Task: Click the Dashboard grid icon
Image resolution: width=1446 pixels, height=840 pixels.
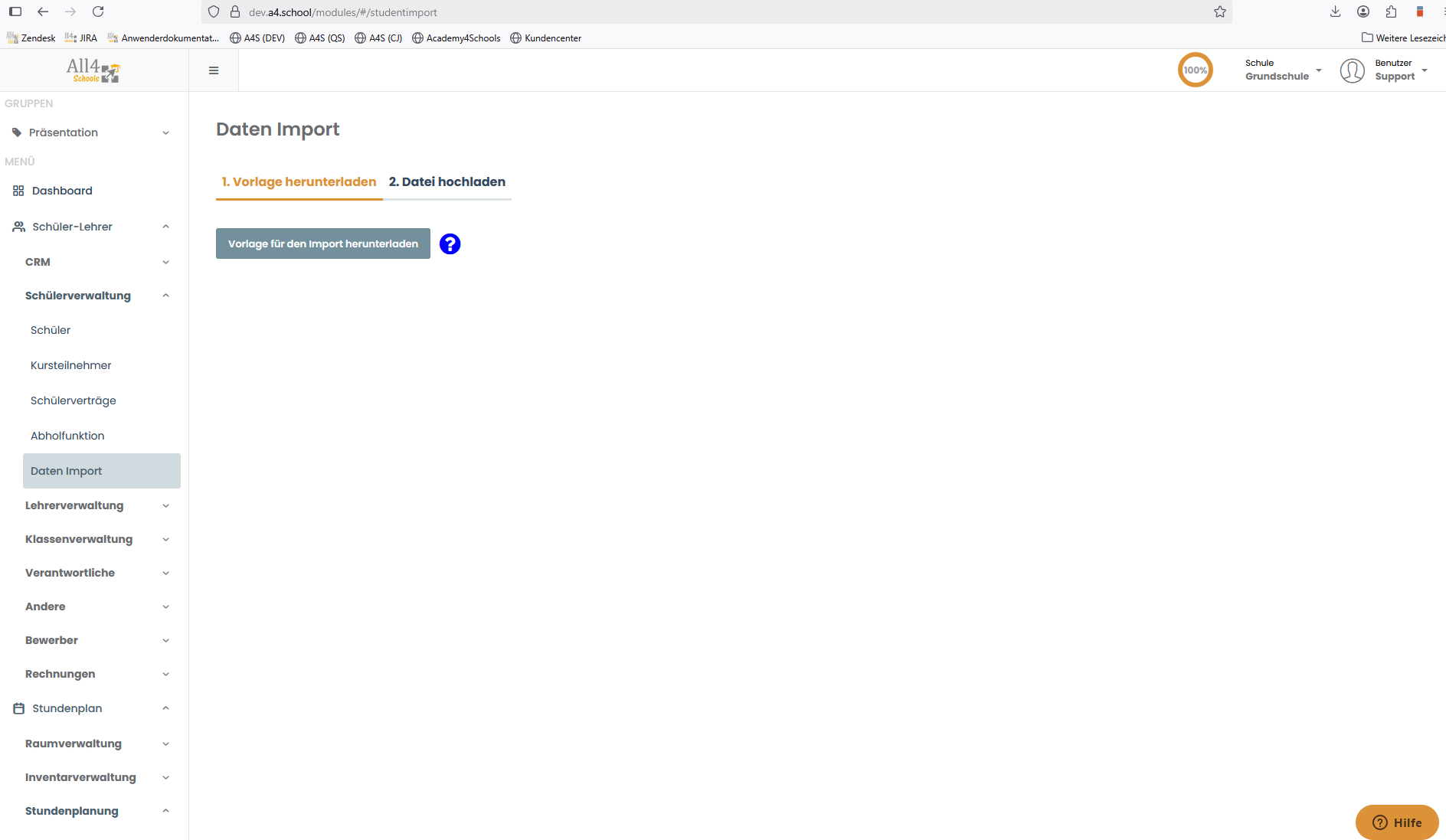Action: (18, 191)
